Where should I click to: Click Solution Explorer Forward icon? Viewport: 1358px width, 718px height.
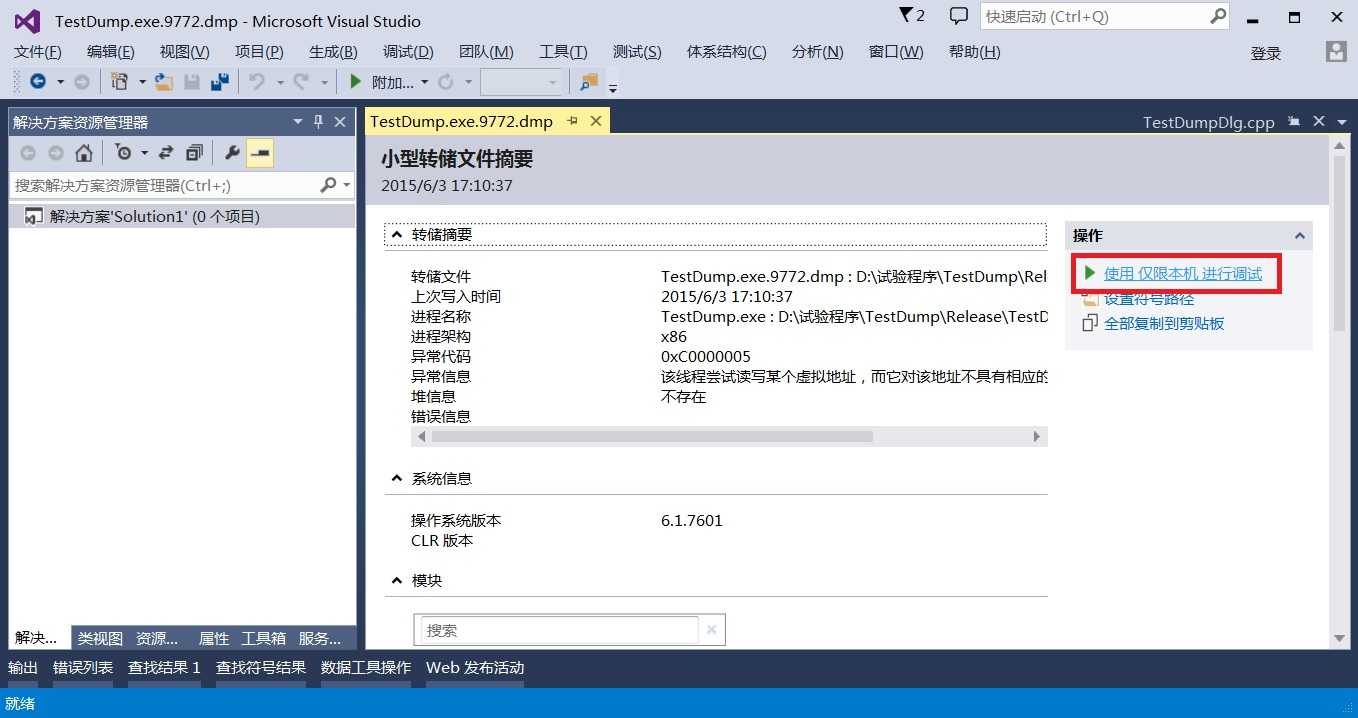tap(56, 153)
